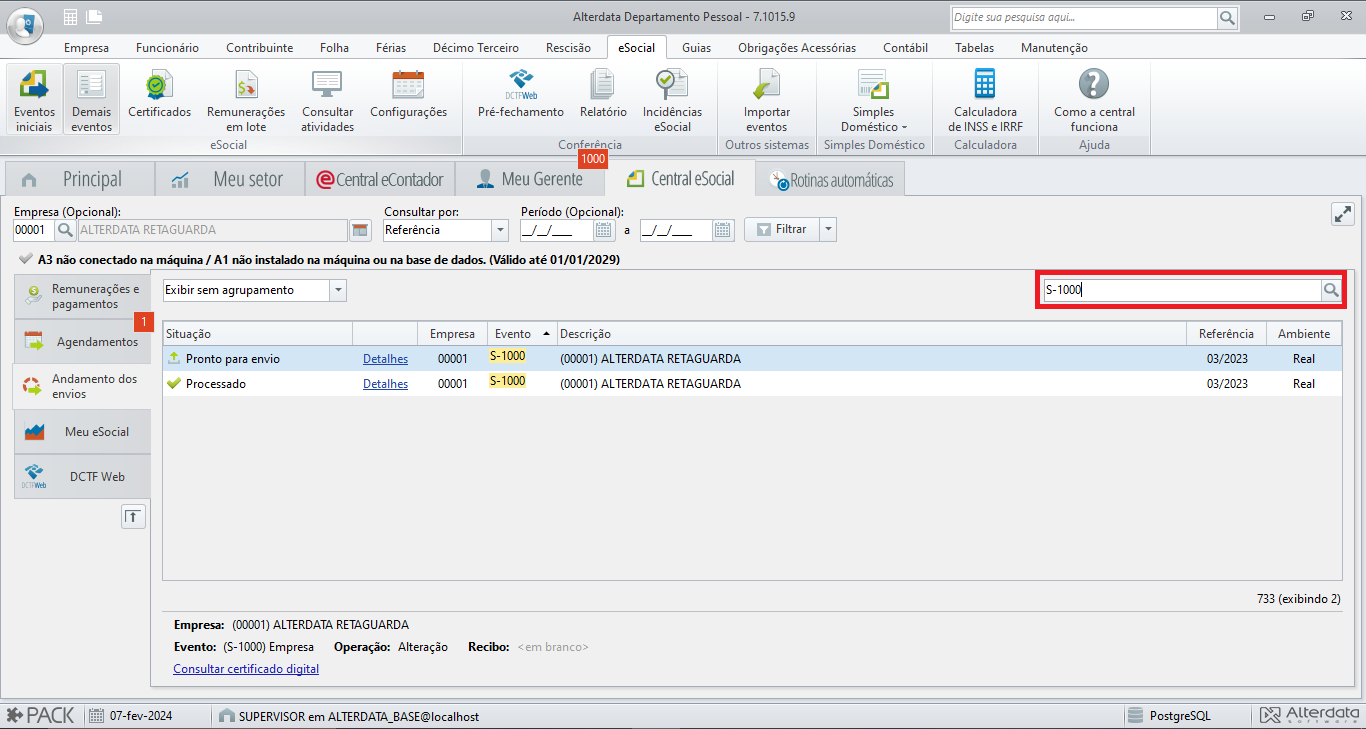
Task: Click the PACK logo in status bar
Action: (41, 716)
